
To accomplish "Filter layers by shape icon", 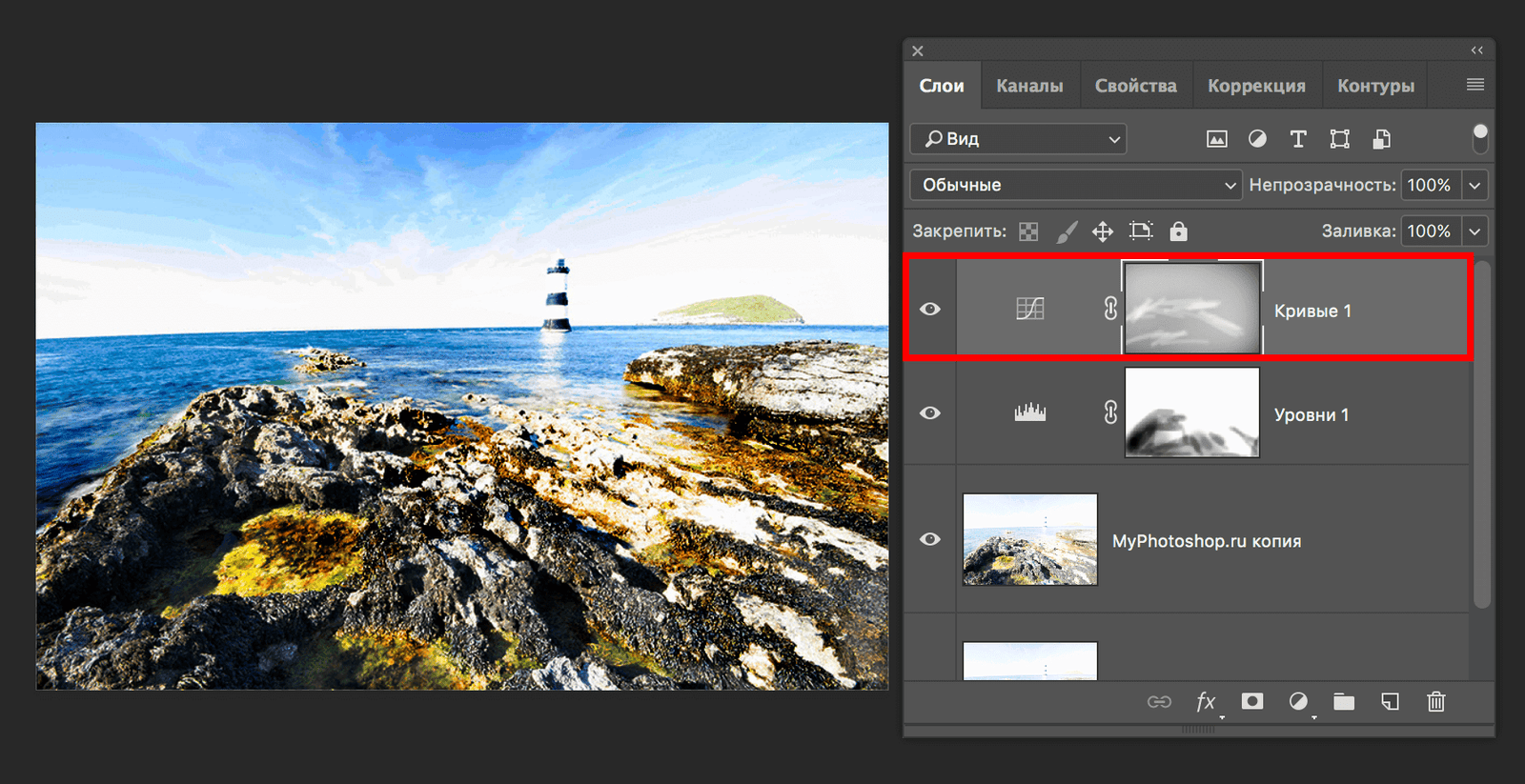I will coord(1339,139).
